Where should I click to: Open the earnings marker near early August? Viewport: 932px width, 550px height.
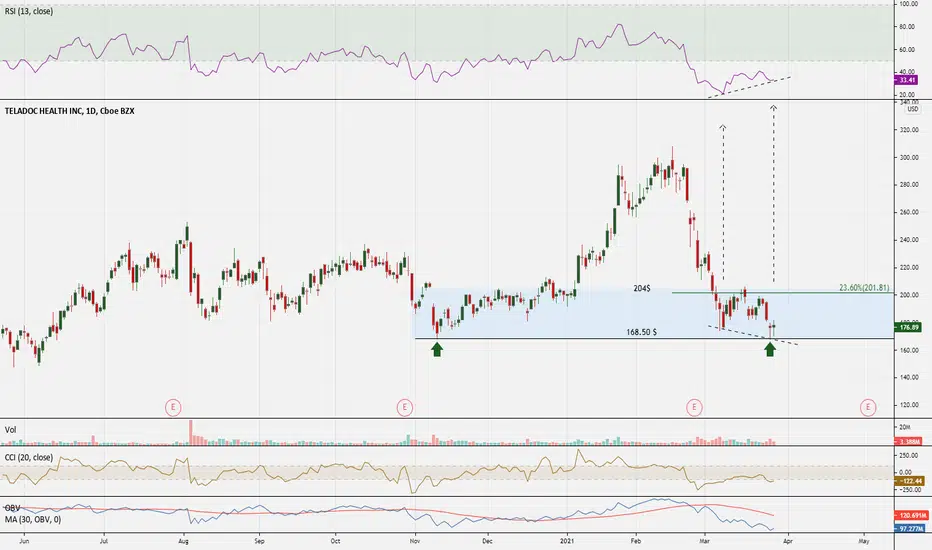click(173, 407)
